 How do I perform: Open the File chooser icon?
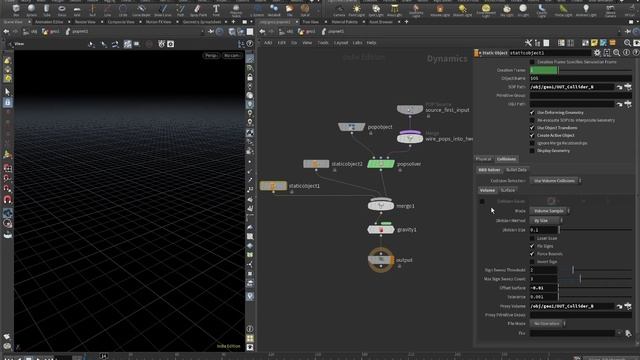[628, 333]
